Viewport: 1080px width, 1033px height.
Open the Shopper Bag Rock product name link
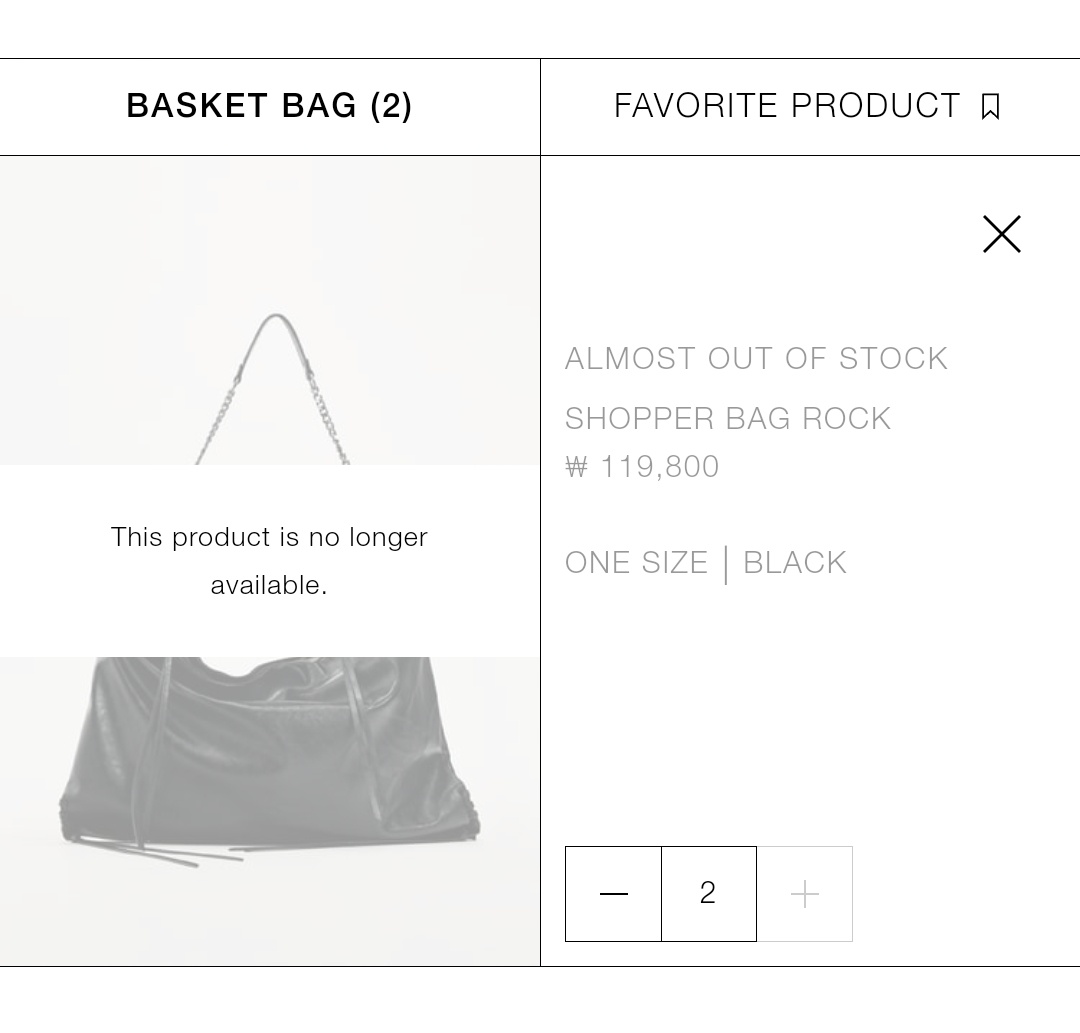(x=728, y=419)
